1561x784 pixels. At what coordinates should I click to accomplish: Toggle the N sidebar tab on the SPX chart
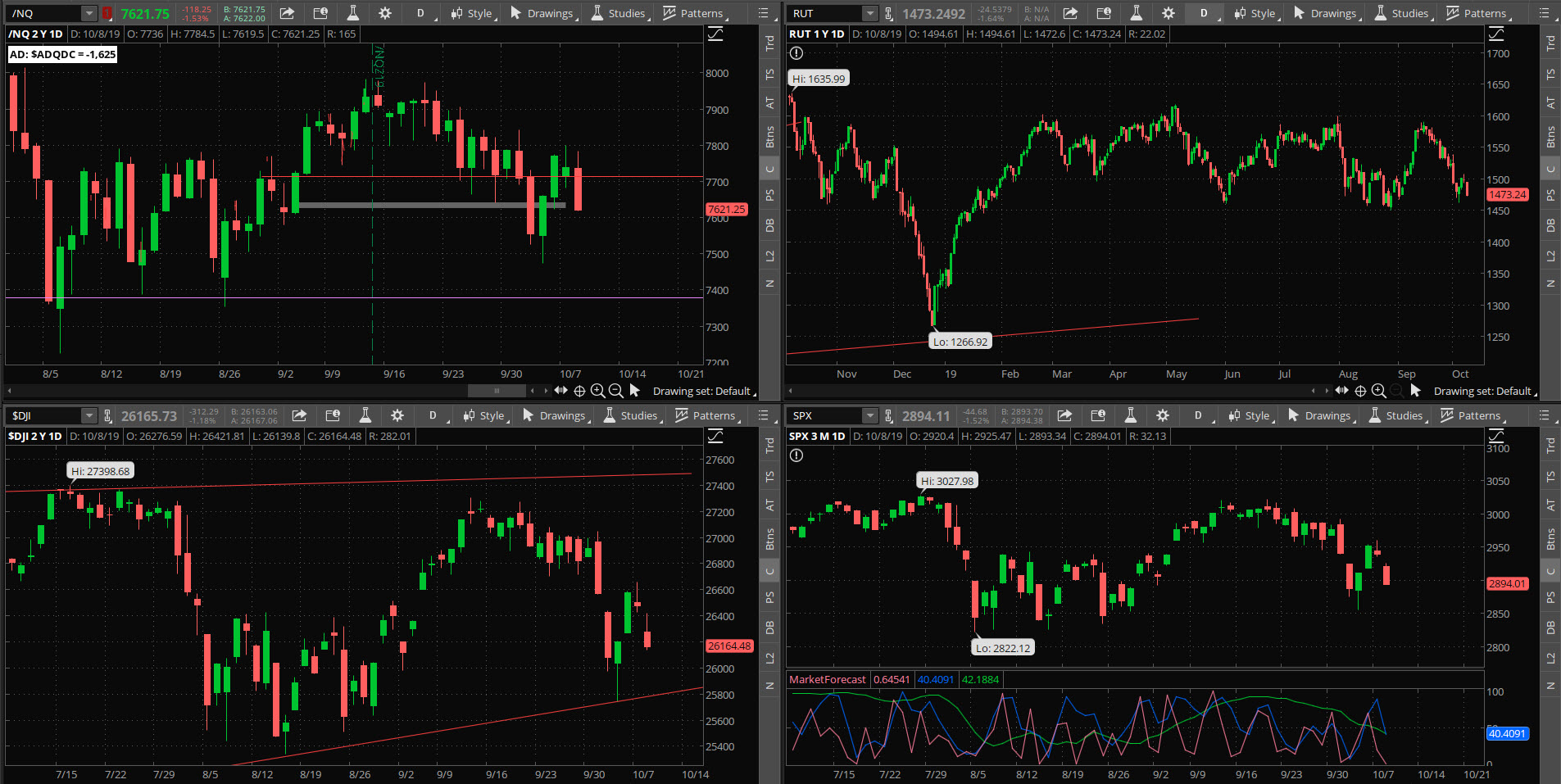1550,686
